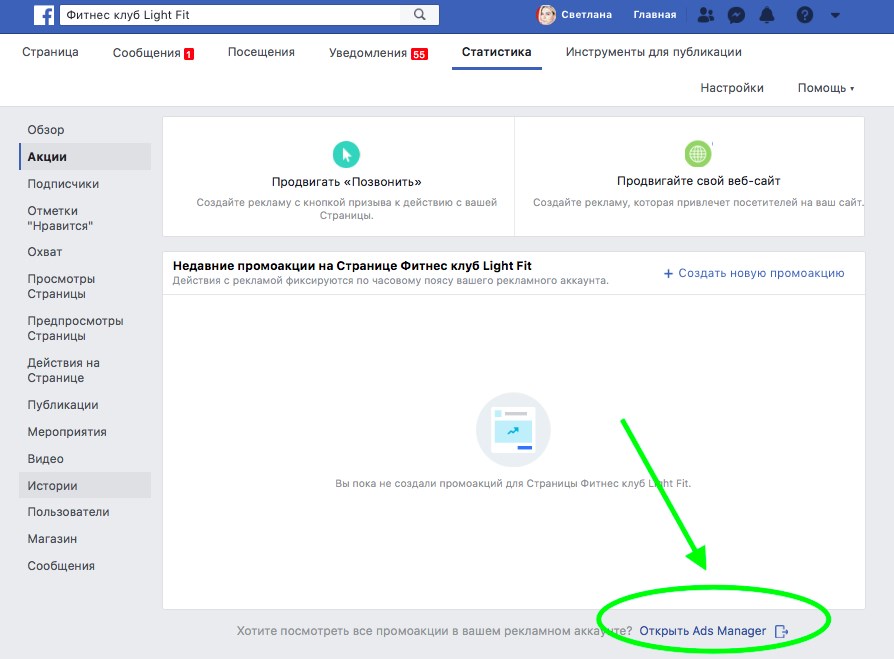This screenshot has width=894, height=659.
Task: Switch to the Страница tab
Action: tap(50, 52)
